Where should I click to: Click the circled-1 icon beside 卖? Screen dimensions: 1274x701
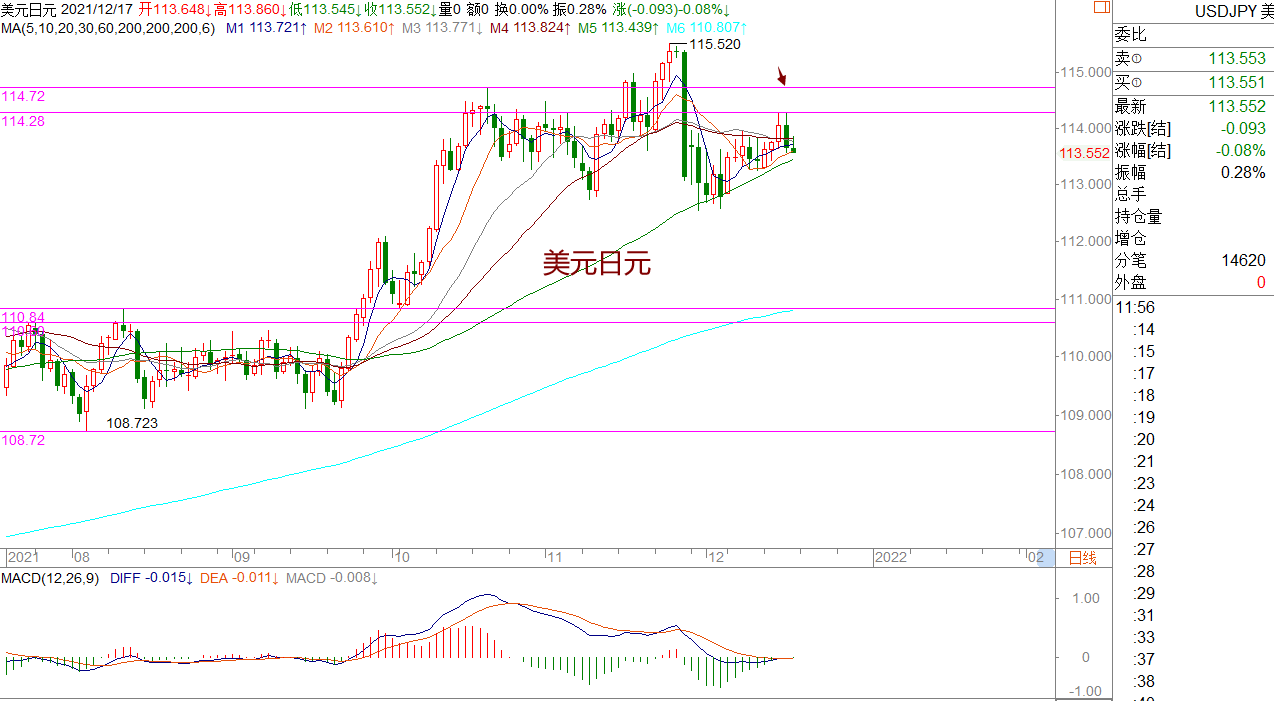click(1136, 60)
